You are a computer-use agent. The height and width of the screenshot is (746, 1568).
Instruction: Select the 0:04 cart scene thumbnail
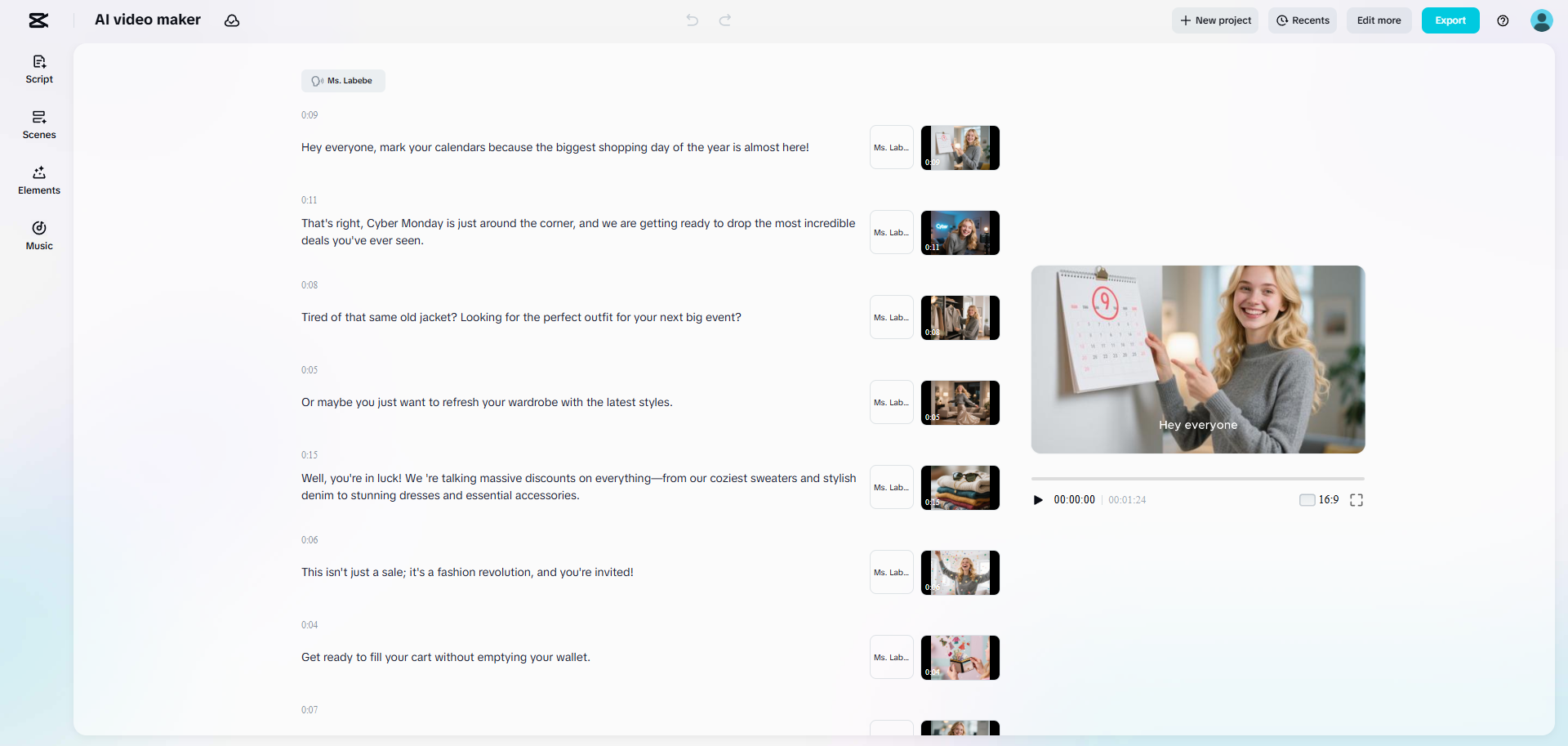coord(960,658)
